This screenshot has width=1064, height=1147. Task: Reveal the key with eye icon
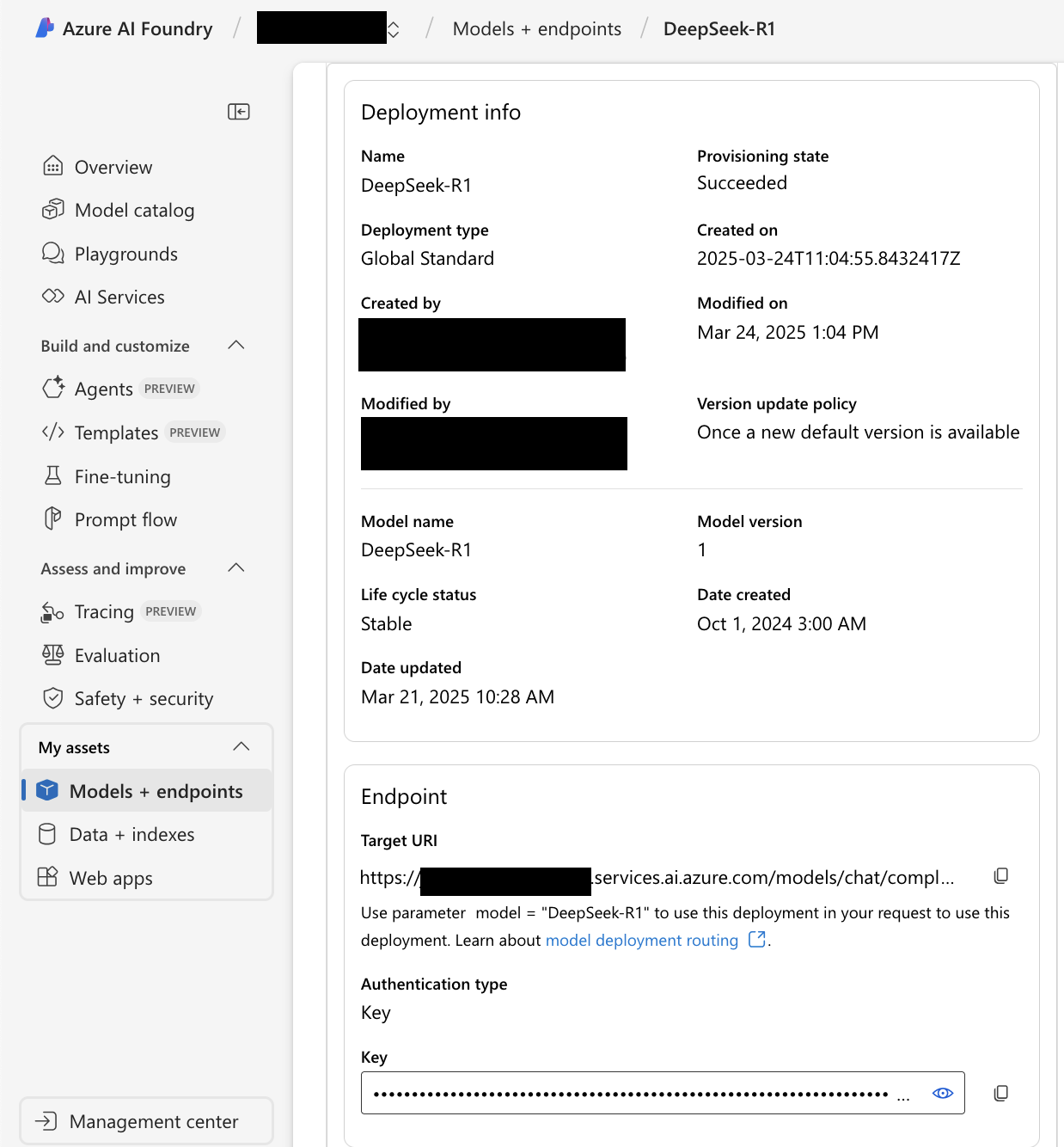click(943, 1093)
